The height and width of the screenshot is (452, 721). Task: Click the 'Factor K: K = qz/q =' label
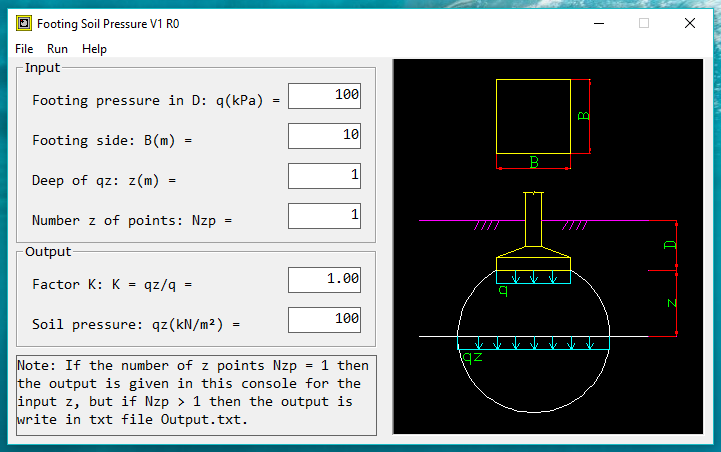112,285
